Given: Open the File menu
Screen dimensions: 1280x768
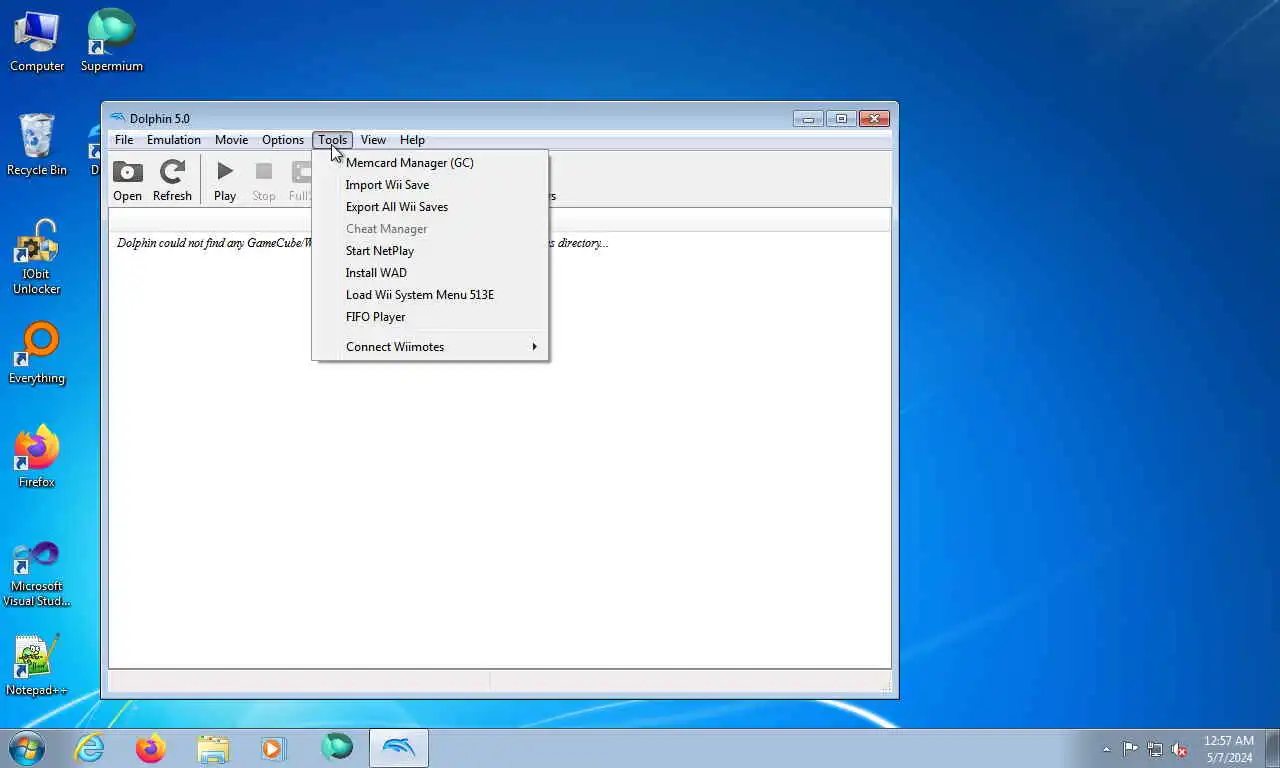Looking at the screenshot, I should pyautogui.click(x=124, y=140).
